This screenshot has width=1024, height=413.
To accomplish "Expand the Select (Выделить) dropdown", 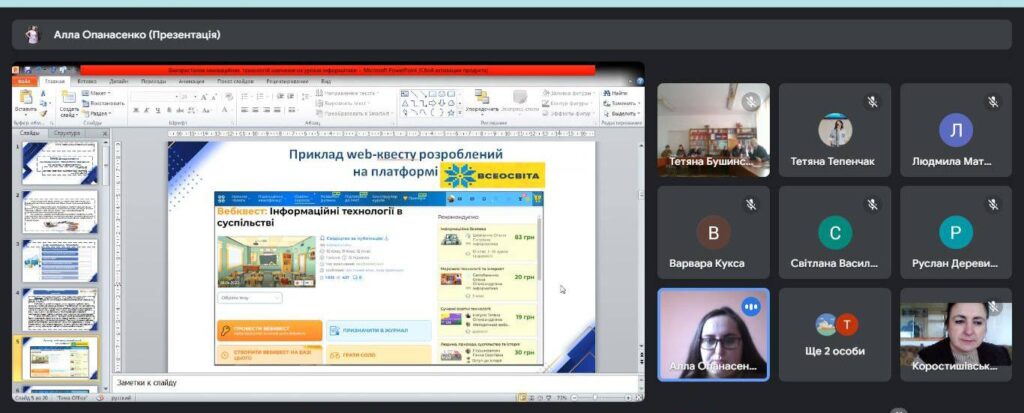I will [x=623, y=113].
